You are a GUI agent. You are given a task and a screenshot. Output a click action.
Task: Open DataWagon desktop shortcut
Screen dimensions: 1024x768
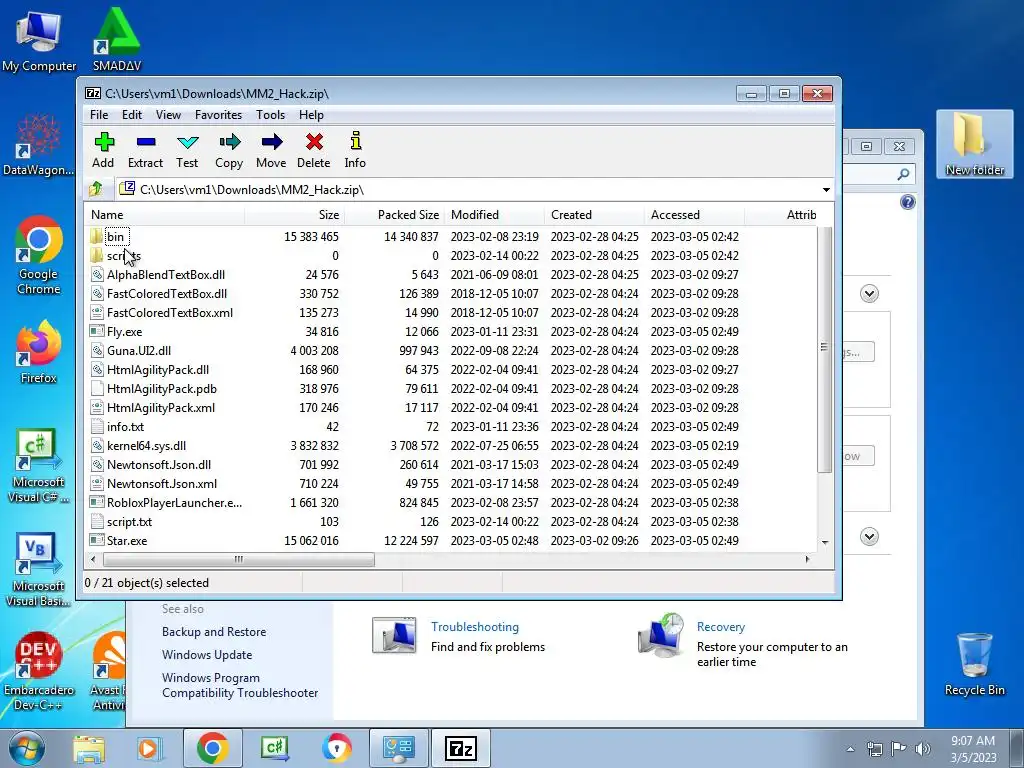(39, 144)
